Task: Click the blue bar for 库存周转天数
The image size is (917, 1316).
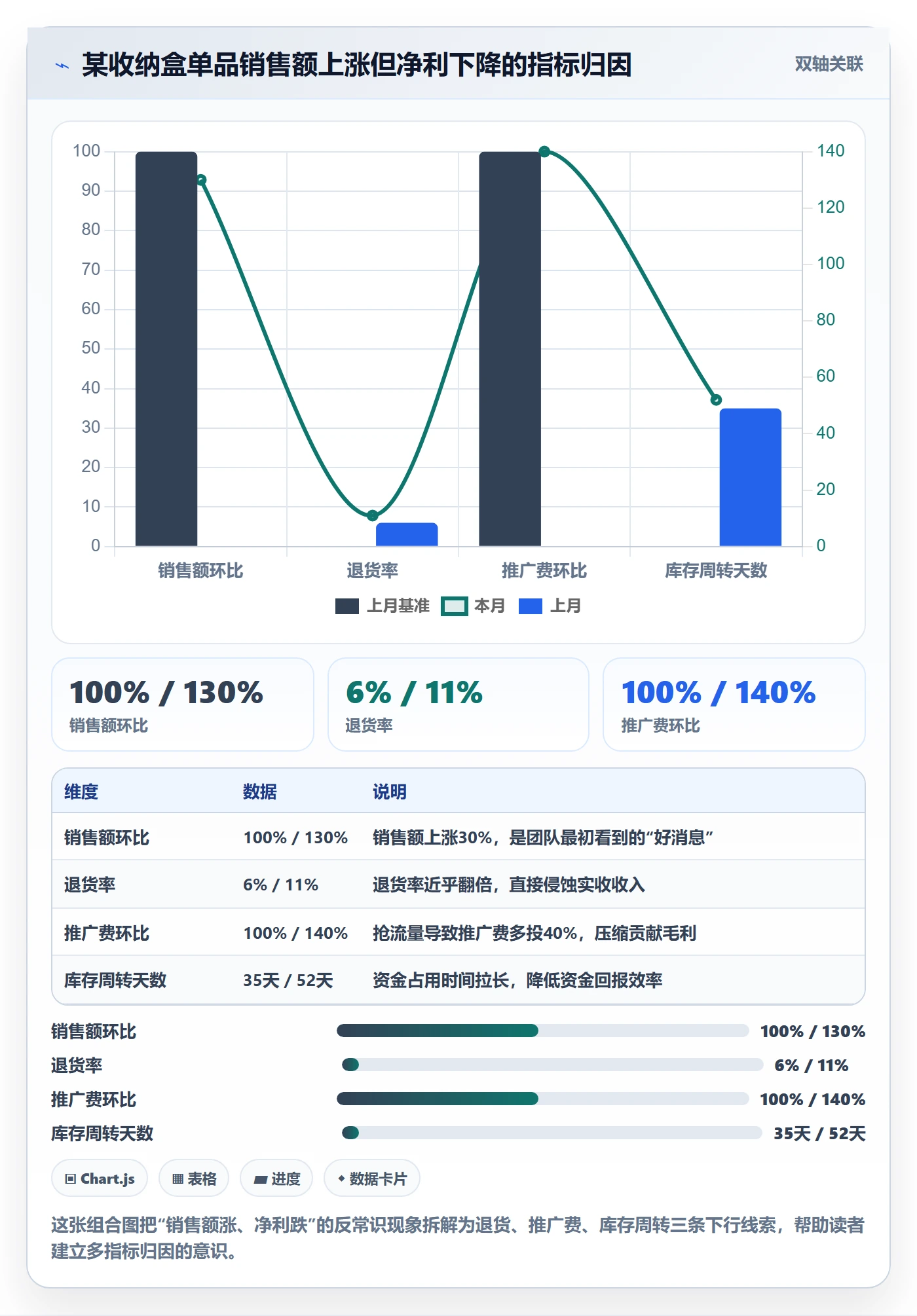Action: (751, 477)
